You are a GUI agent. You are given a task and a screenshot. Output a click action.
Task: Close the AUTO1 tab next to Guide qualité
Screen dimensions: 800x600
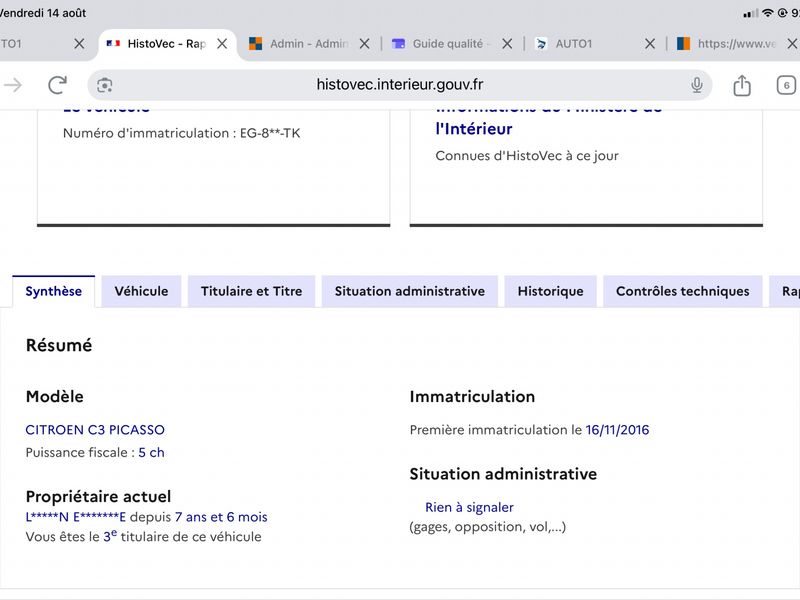point(649,44)
